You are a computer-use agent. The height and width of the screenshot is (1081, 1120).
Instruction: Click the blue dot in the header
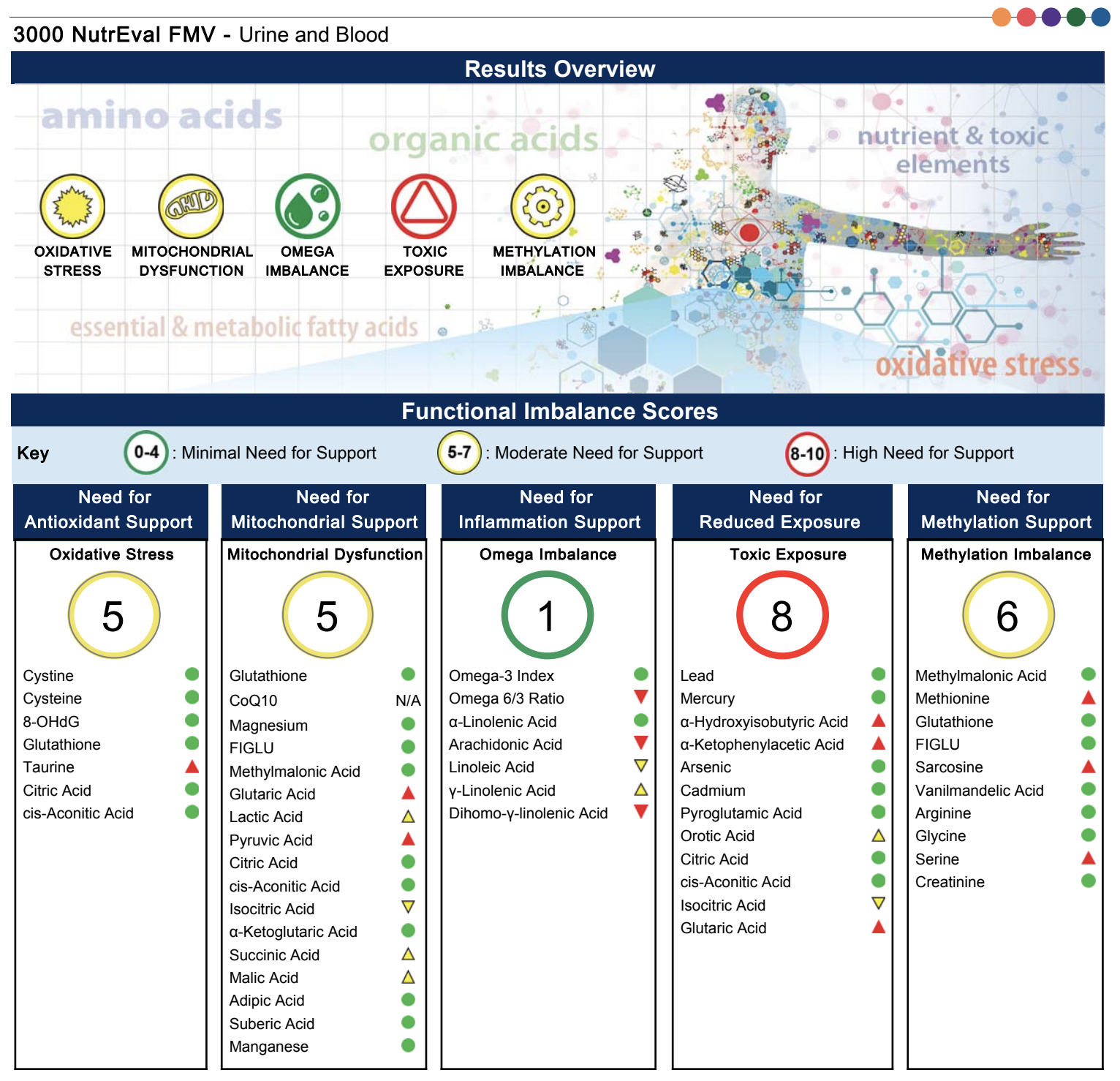click(x=1101, y=17)
